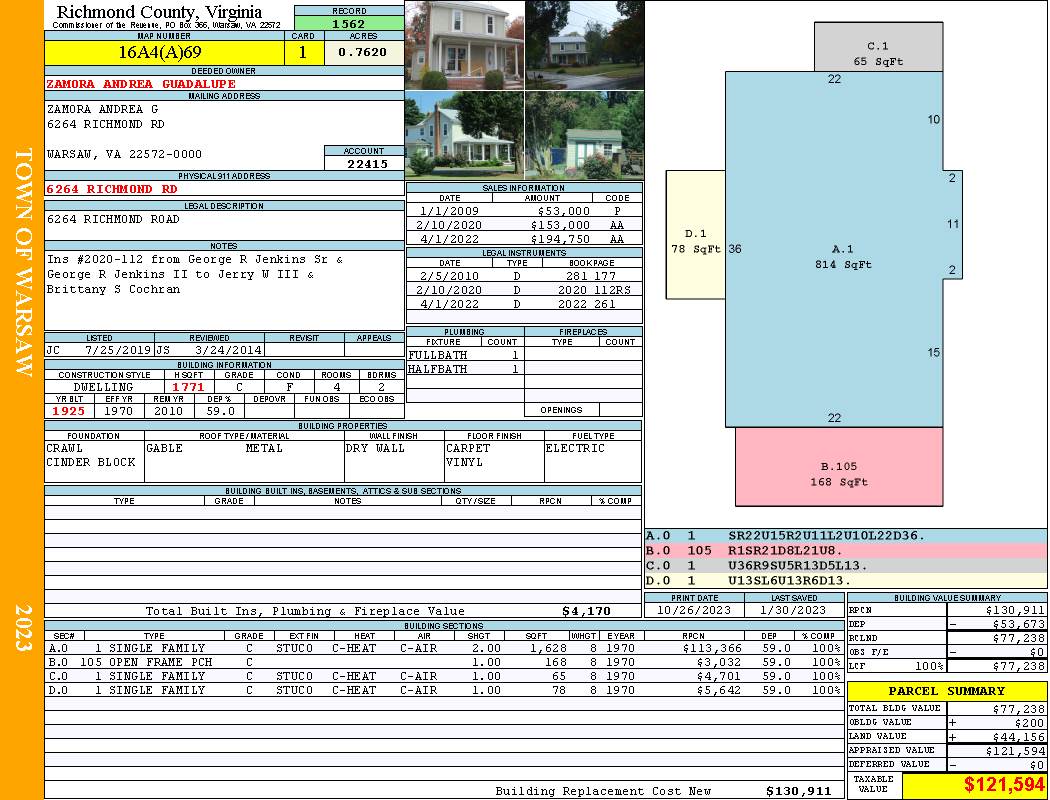Select RPCN value $3,032
This screenshot has width=1050, height=800.
tap(718, 662)
